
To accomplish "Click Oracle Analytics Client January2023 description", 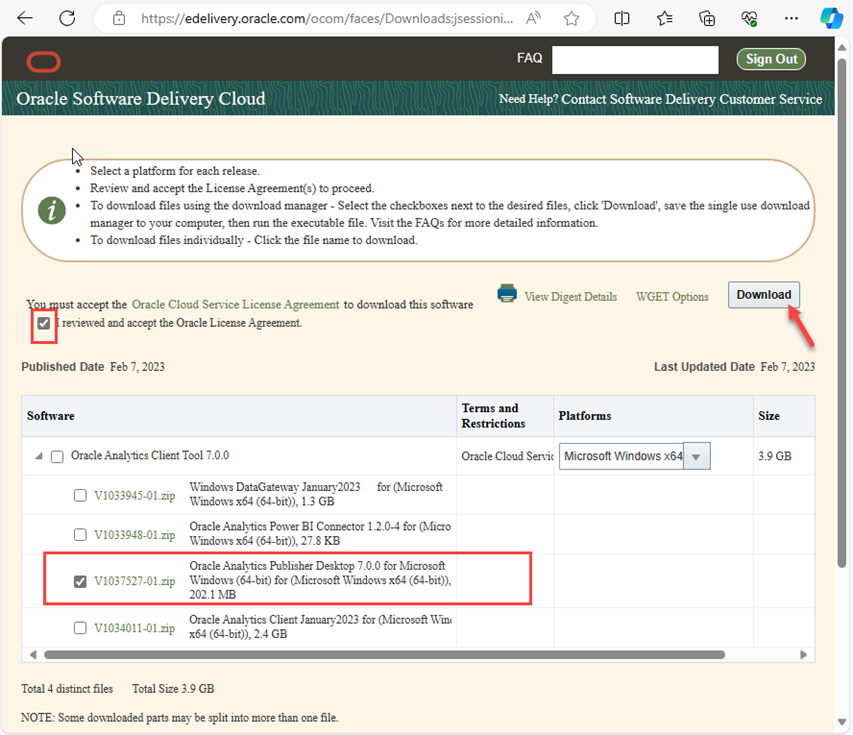I will pos(320,627).
